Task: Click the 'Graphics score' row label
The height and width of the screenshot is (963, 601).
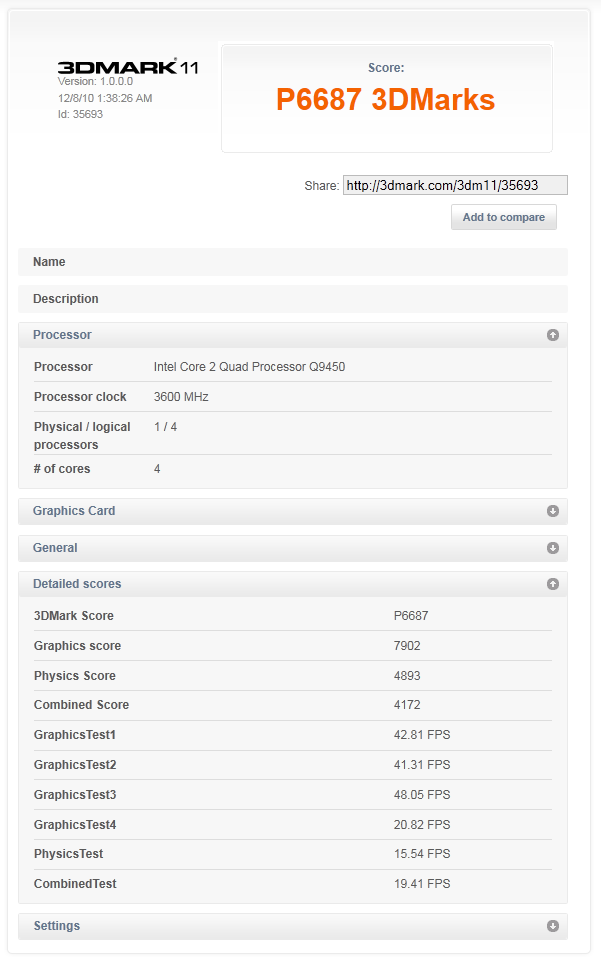Action: (x=77, y=645)
